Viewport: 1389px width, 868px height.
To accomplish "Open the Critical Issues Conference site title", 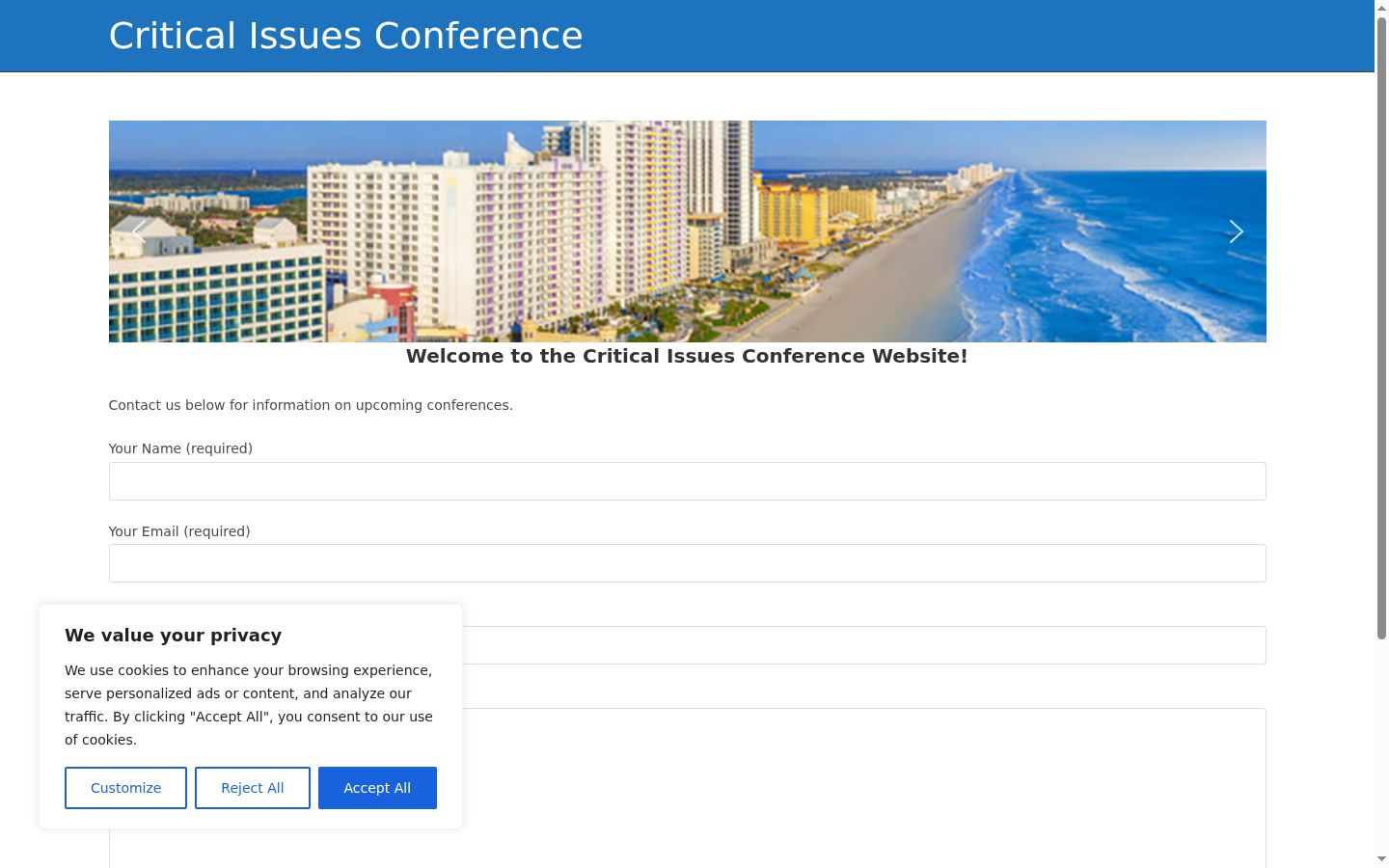I will point(345,36).
